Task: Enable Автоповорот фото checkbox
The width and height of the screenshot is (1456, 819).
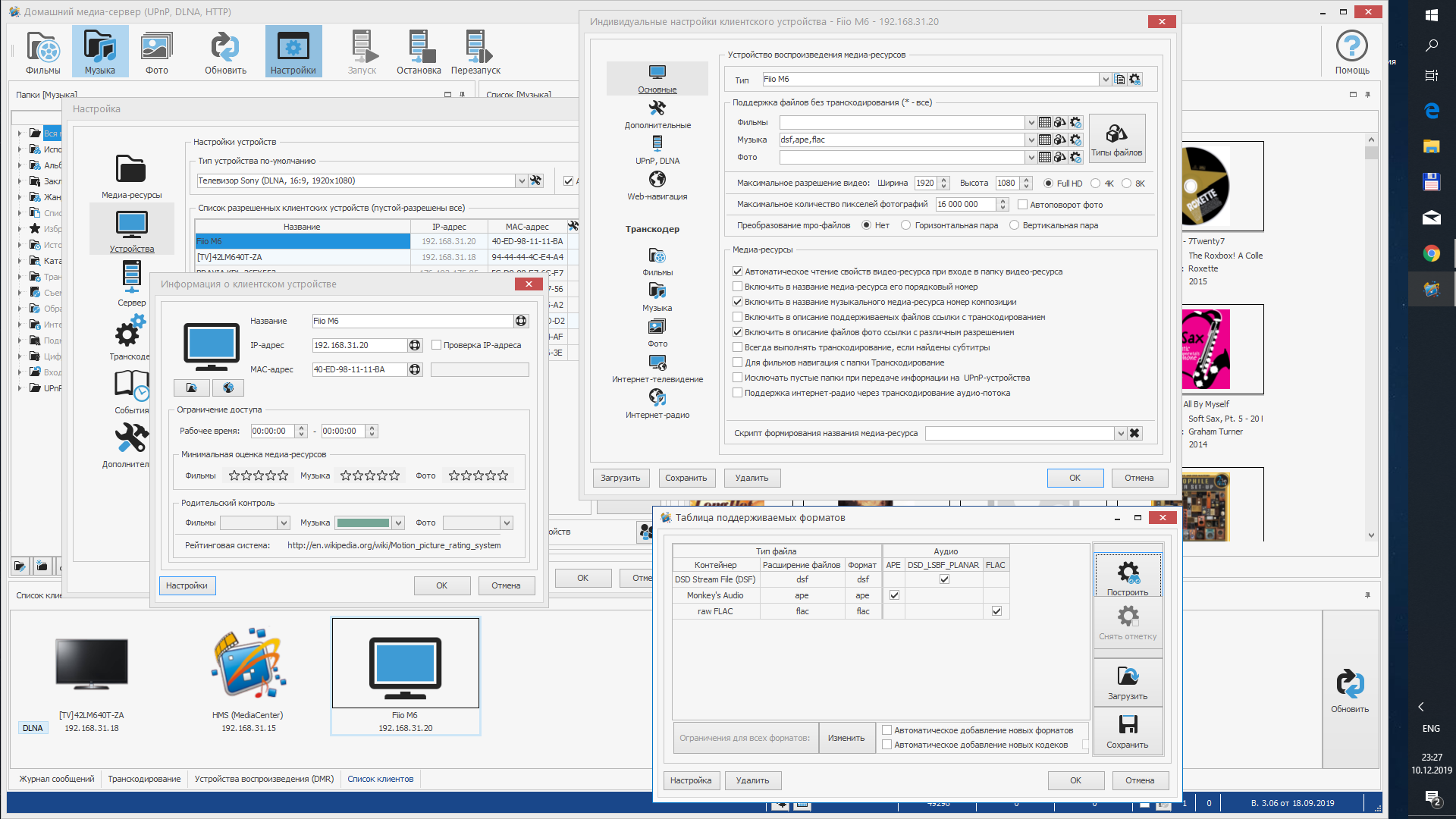Action: (x=1022, y=205)
